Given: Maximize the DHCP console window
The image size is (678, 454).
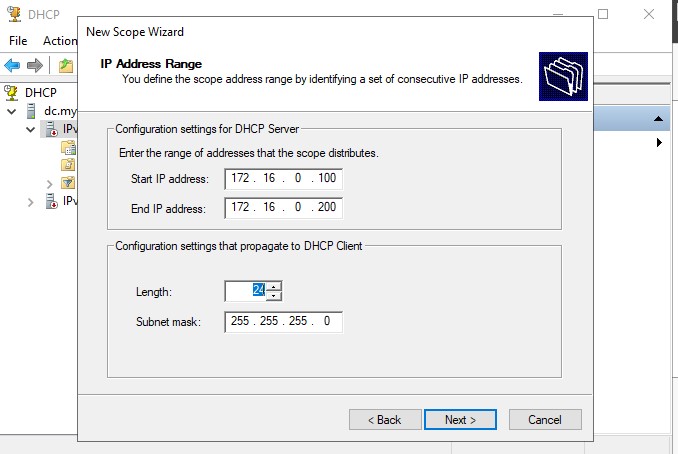Looking at the screenshot, I should click(603, 14).
